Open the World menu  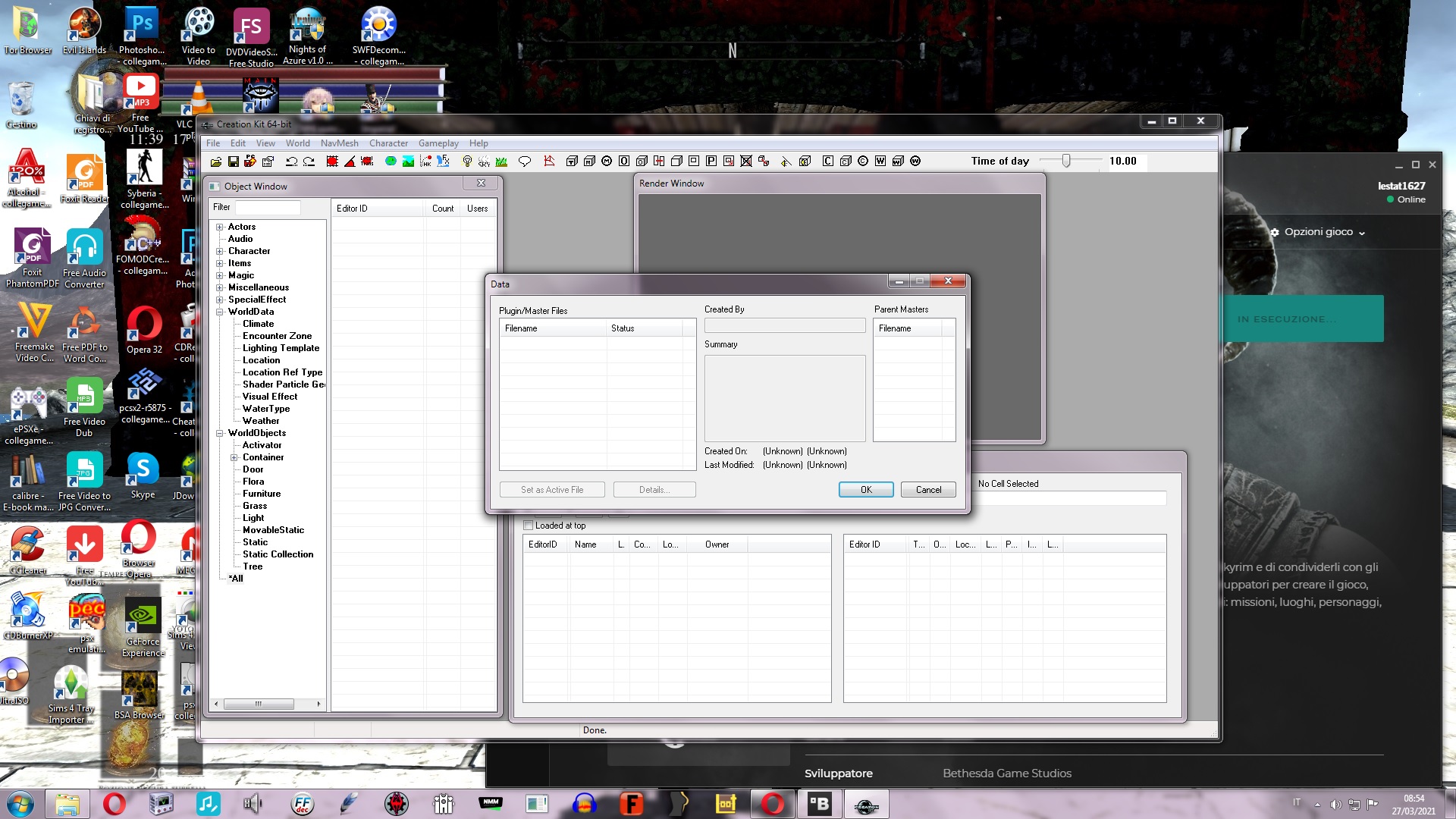(298, 143)
